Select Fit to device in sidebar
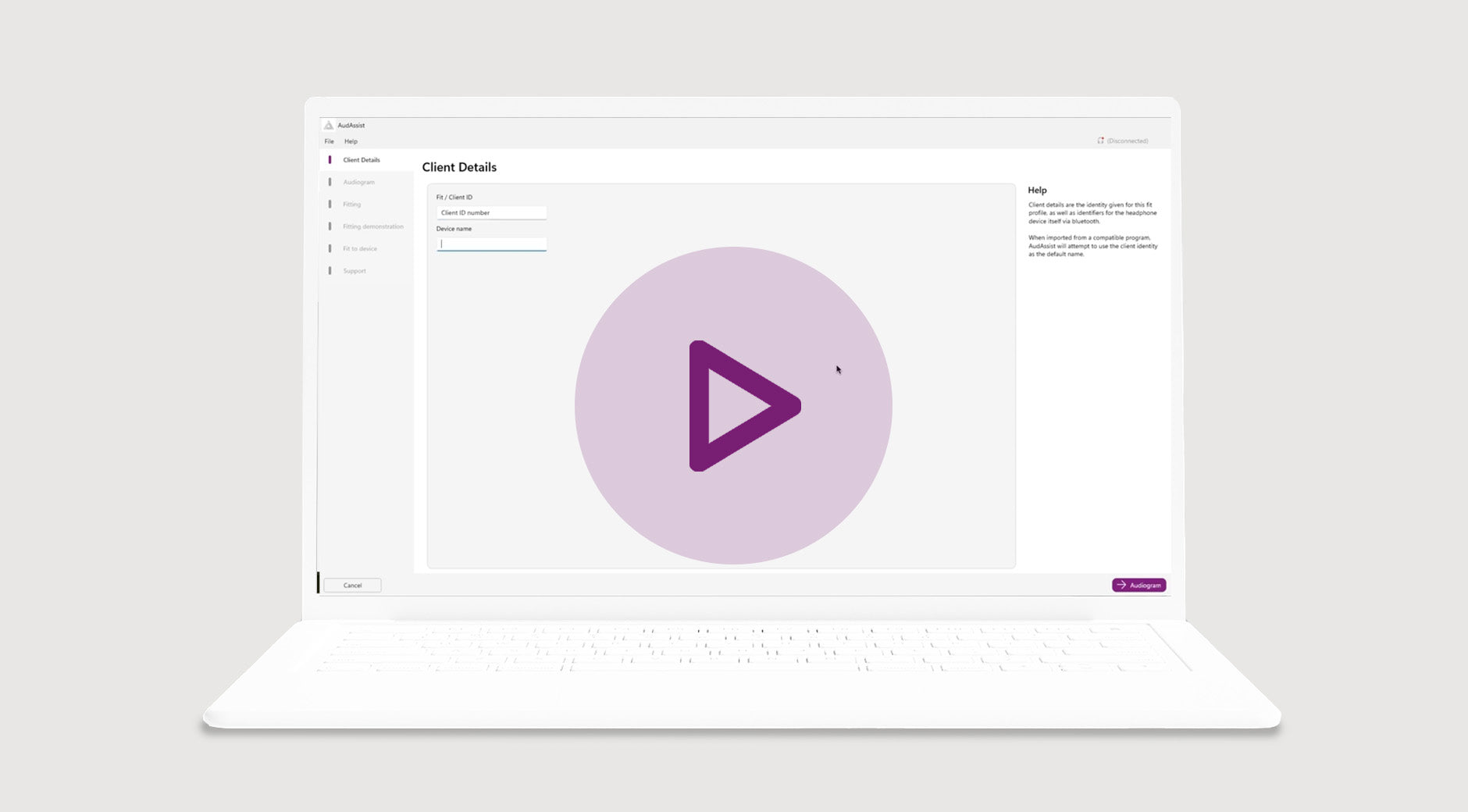The image size is (1468, 812). point(360,249)
